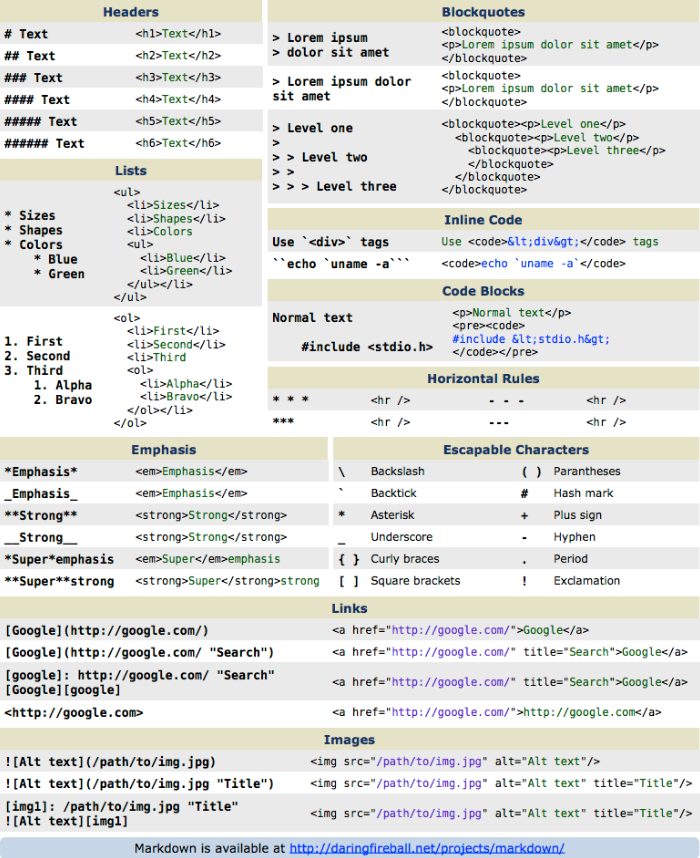Click the 'Asterisk' escapable character label
Screen dimensions: 700x858
392,515
